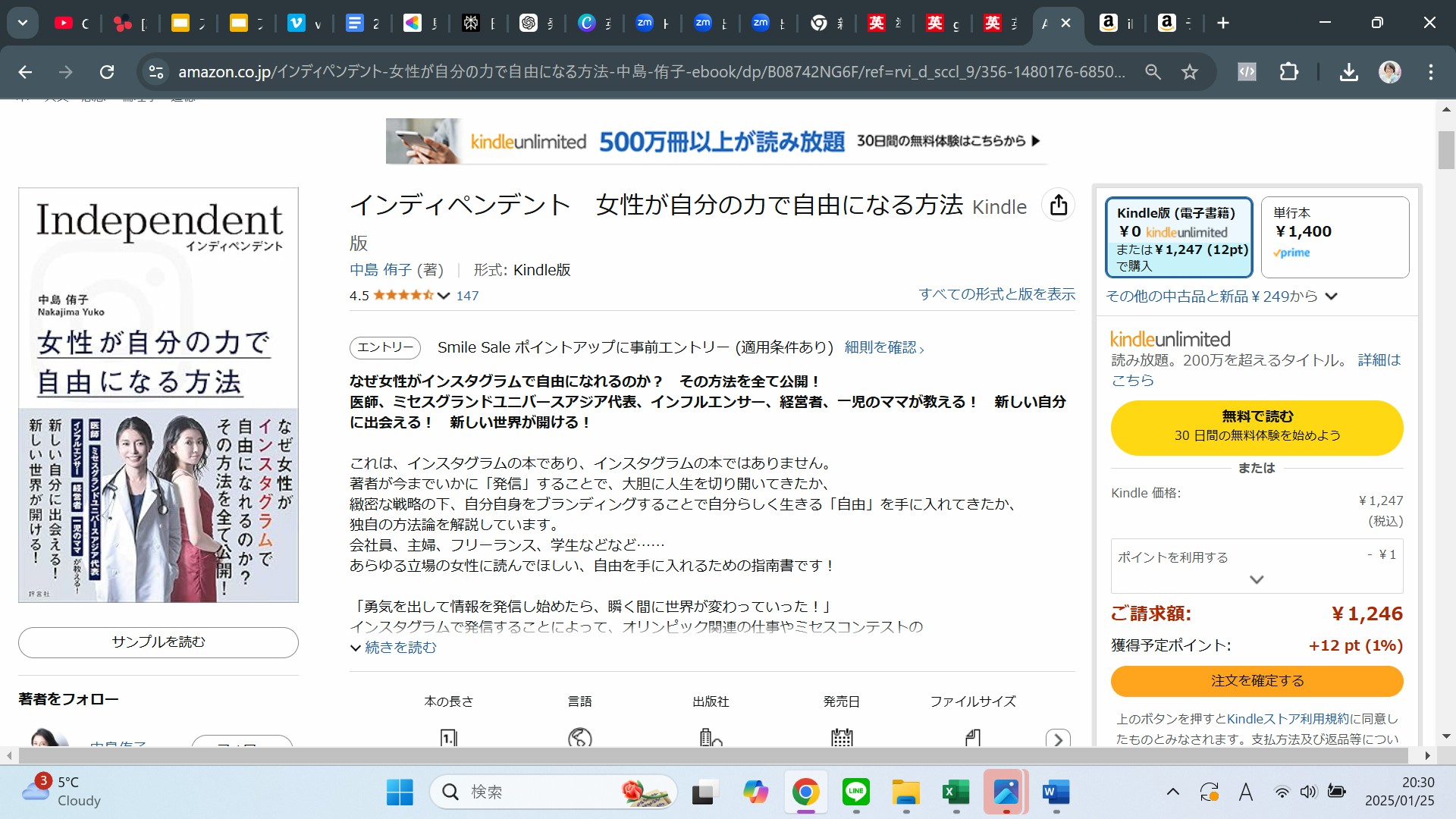The height and width of the screenshot is (819, 1456).
Task: Expand the star rating dropdown chevron
Action: click(444, 296)
